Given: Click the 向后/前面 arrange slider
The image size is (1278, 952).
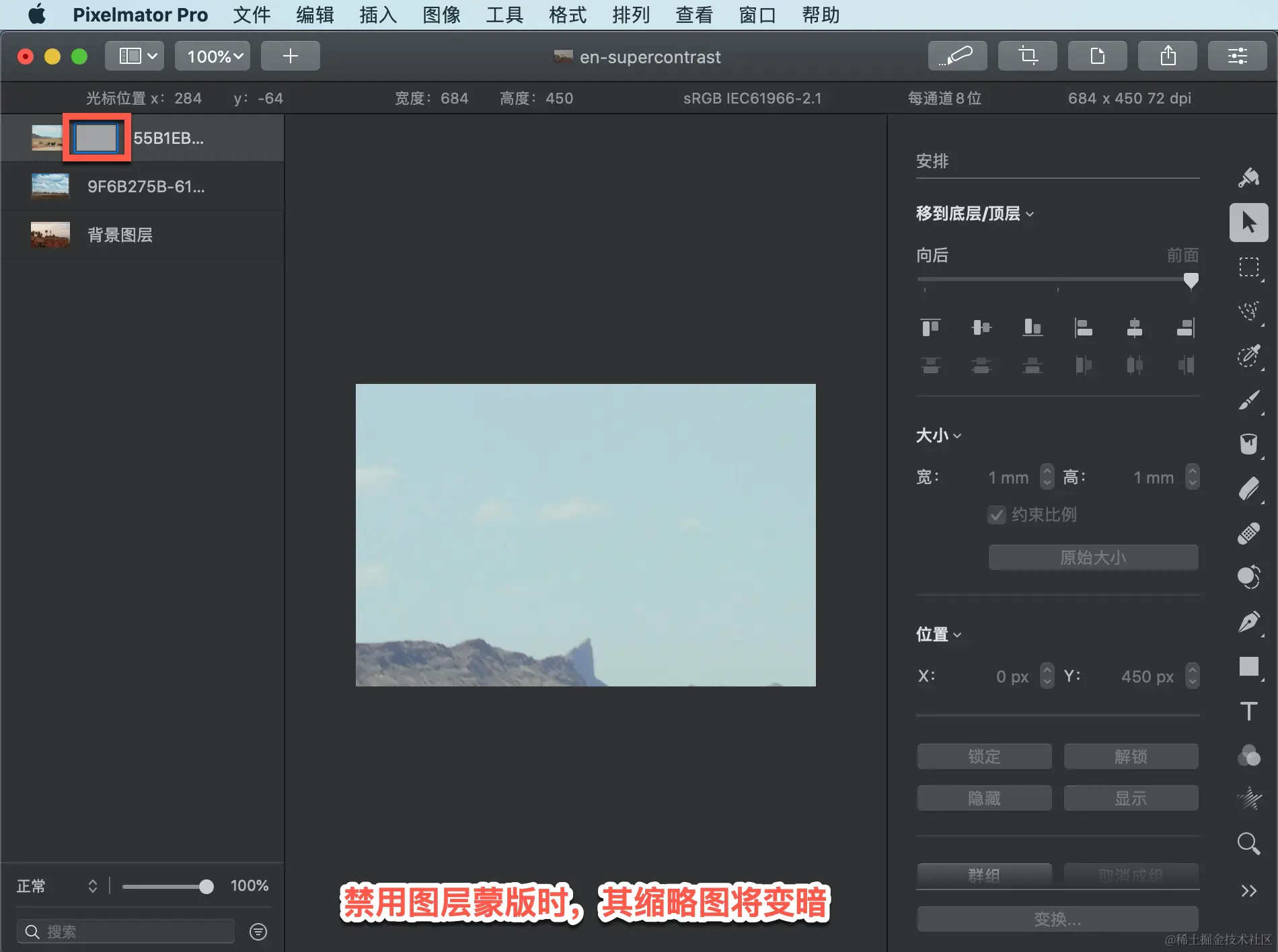Looking at the screenshot, I should point(1057,279).
